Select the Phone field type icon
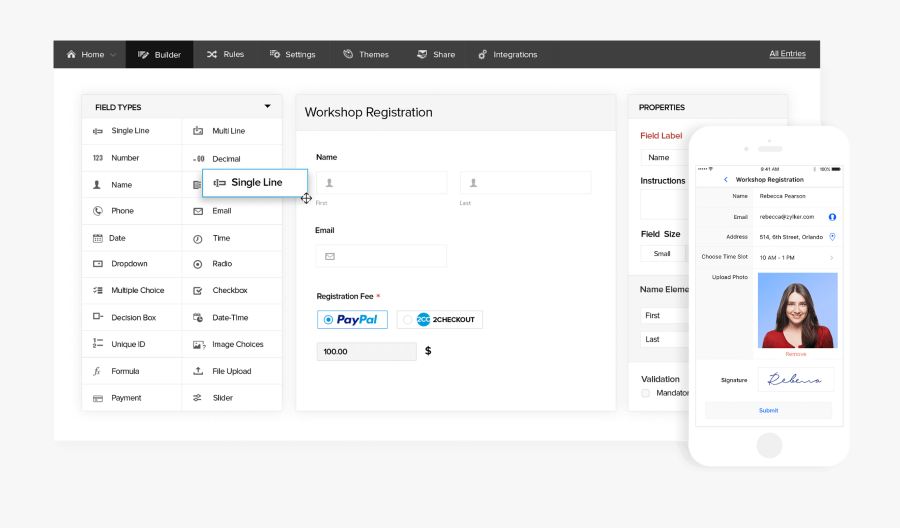Viewport: 900px width, 528px height. click(x=98, y=211)
